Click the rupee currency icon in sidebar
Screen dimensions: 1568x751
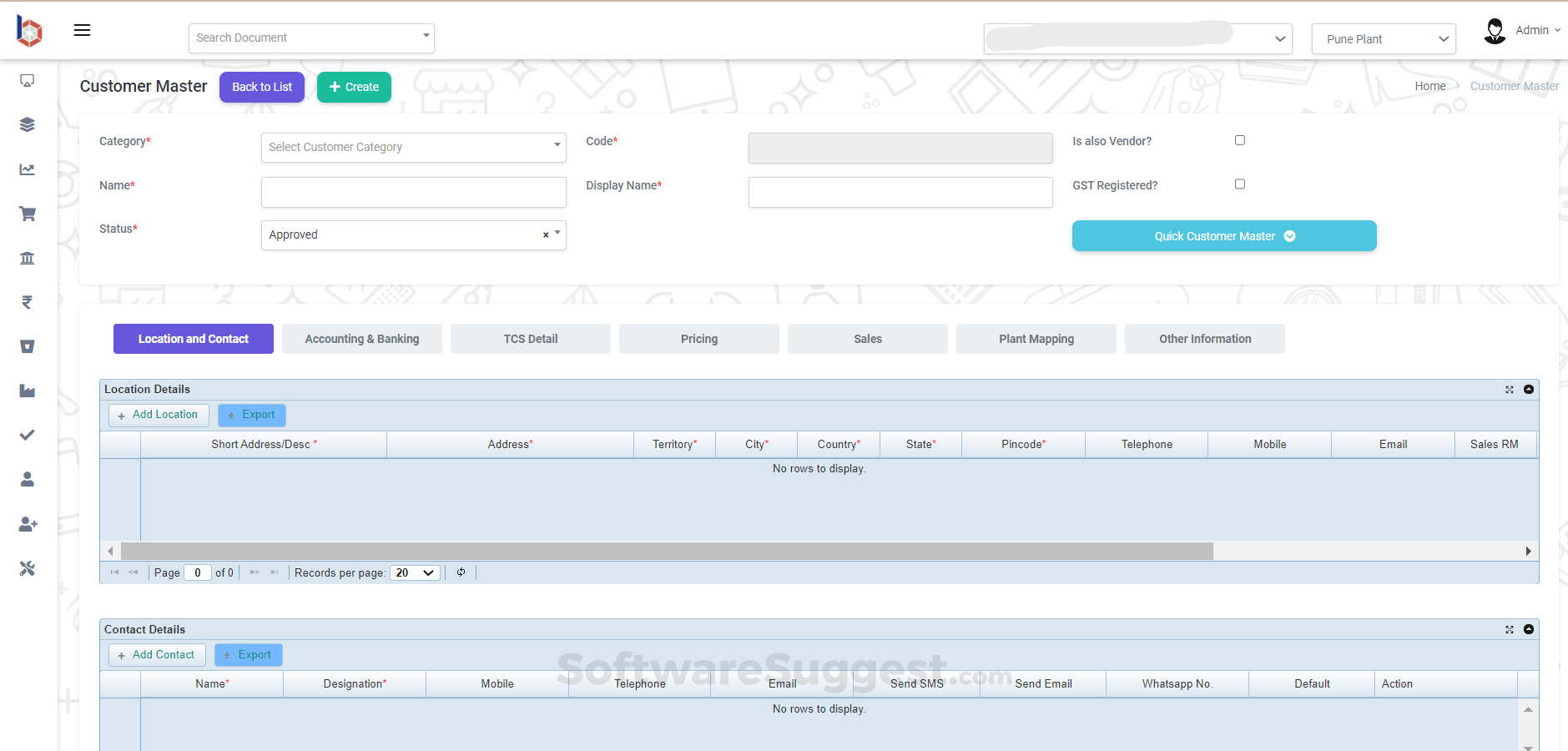[x=27, y=302]
